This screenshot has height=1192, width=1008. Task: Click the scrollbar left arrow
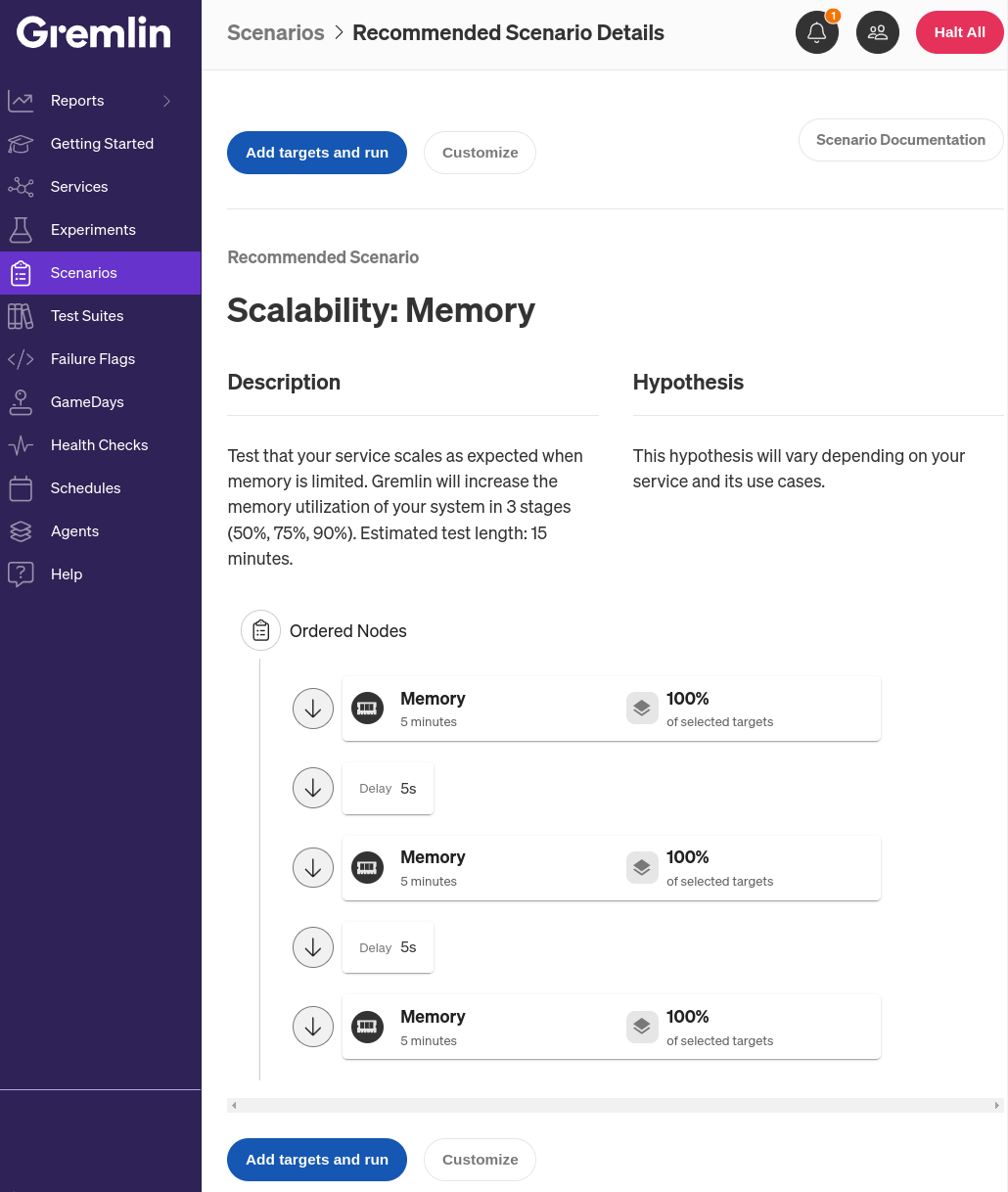point(234,1105)
